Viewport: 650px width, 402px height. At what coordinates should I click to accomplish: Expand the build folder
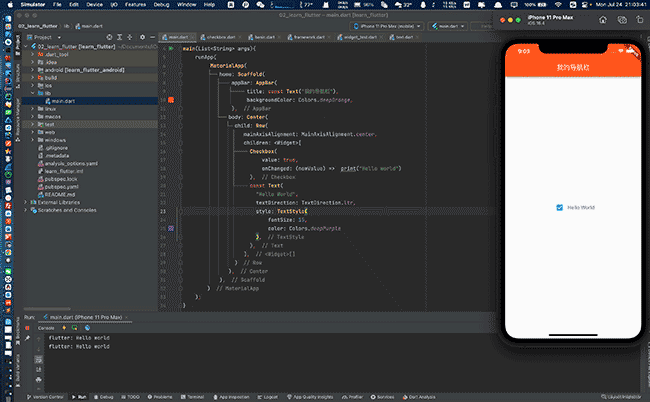tap(33, 78)
